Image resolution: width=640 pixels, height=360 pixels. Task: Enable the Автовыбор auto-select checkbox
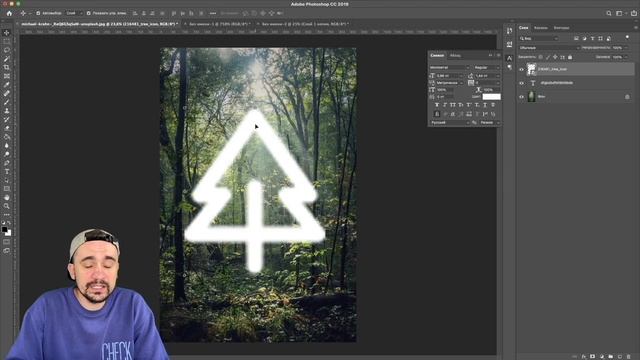(38, 13)
